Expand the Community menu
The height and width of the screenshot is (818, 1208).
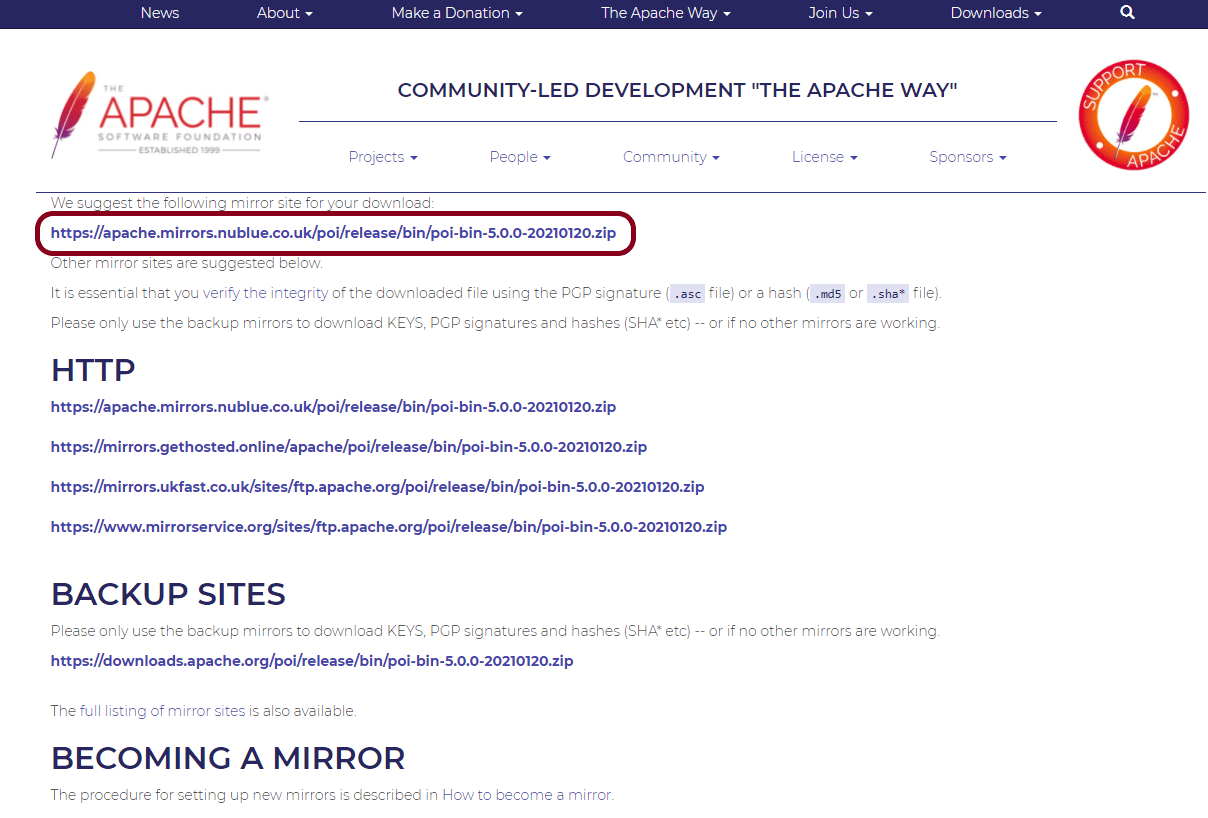coord(671,157)
